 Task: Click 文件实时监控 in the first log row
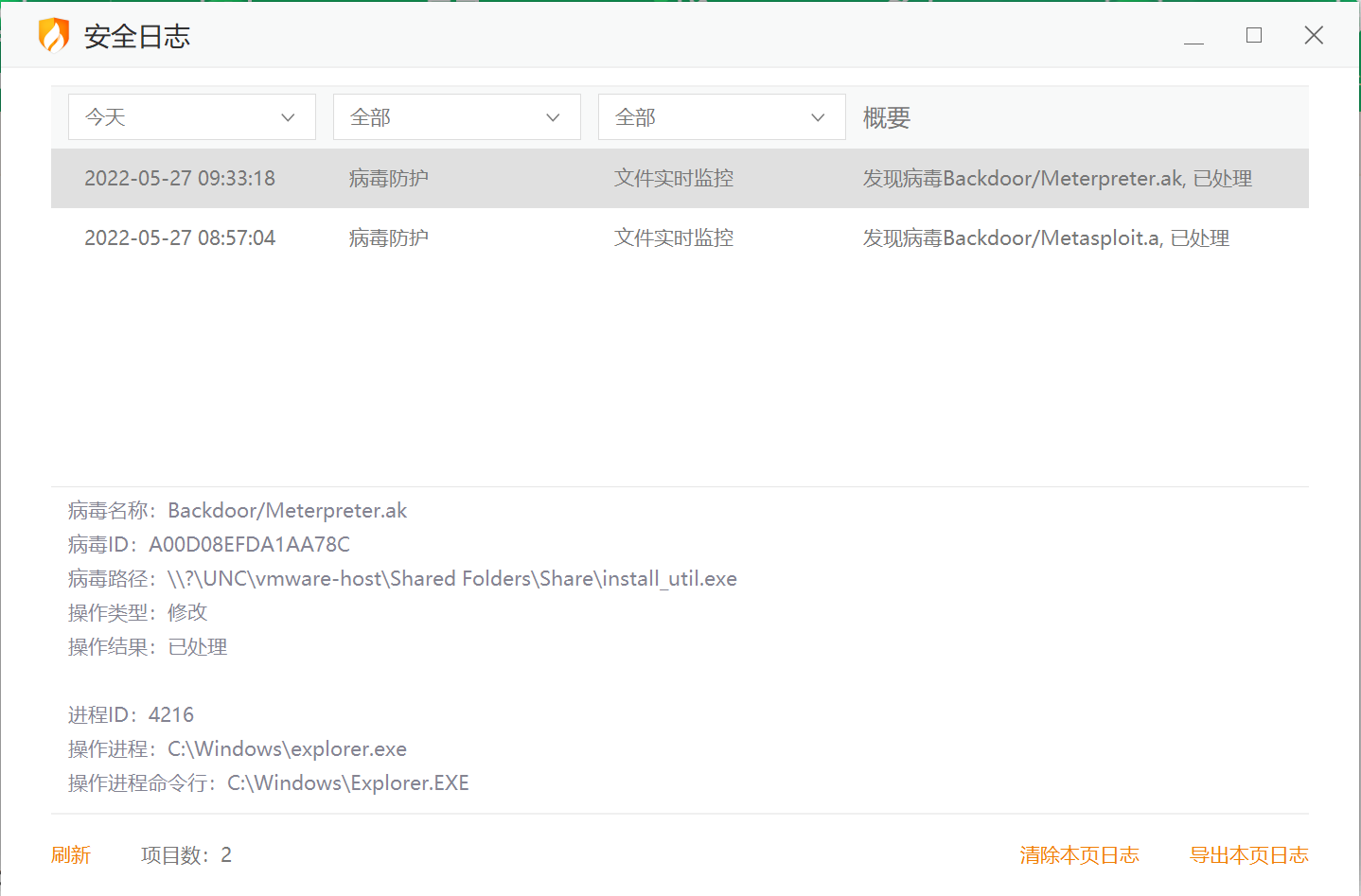[x=673, y=179]
